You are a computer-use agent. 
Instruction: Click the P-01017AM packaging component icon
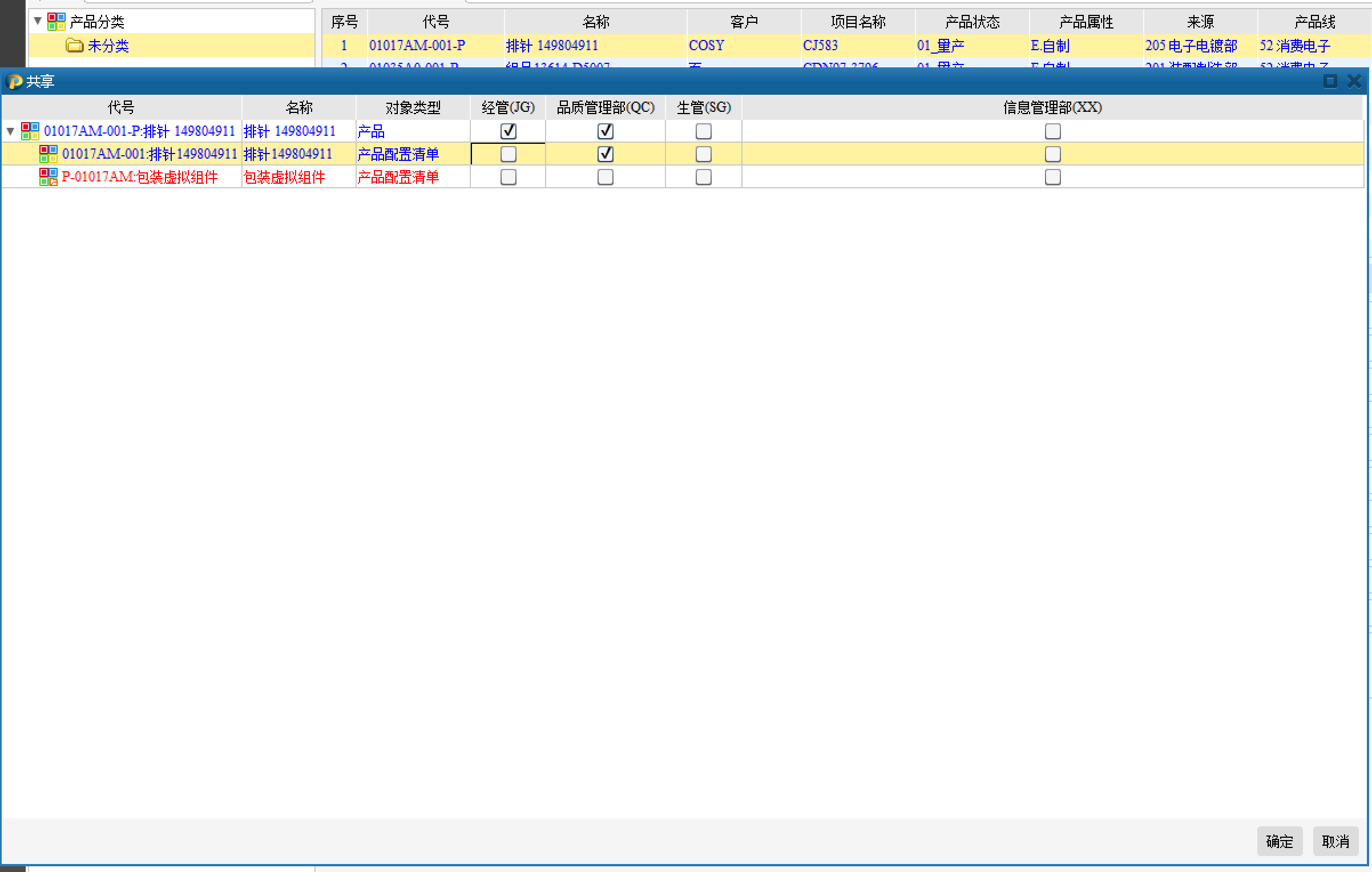coord(49,177)
